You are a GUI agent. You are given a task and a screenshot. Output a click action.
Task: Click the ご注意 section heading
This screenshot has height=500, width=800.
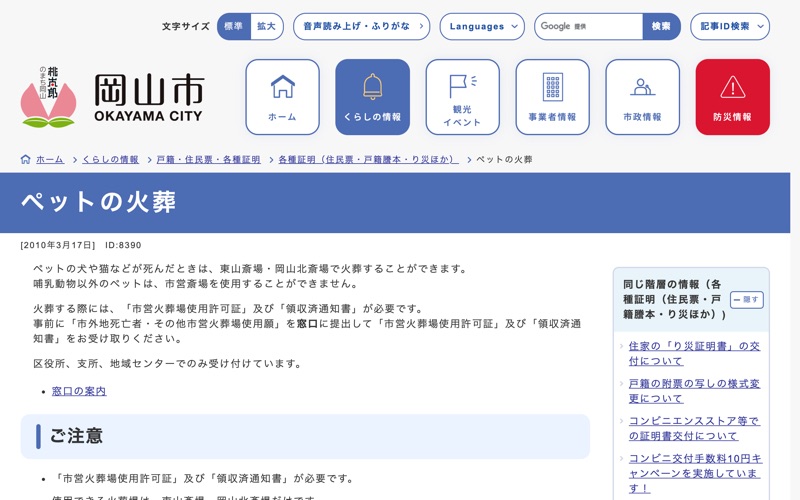(x=77, y=436)
